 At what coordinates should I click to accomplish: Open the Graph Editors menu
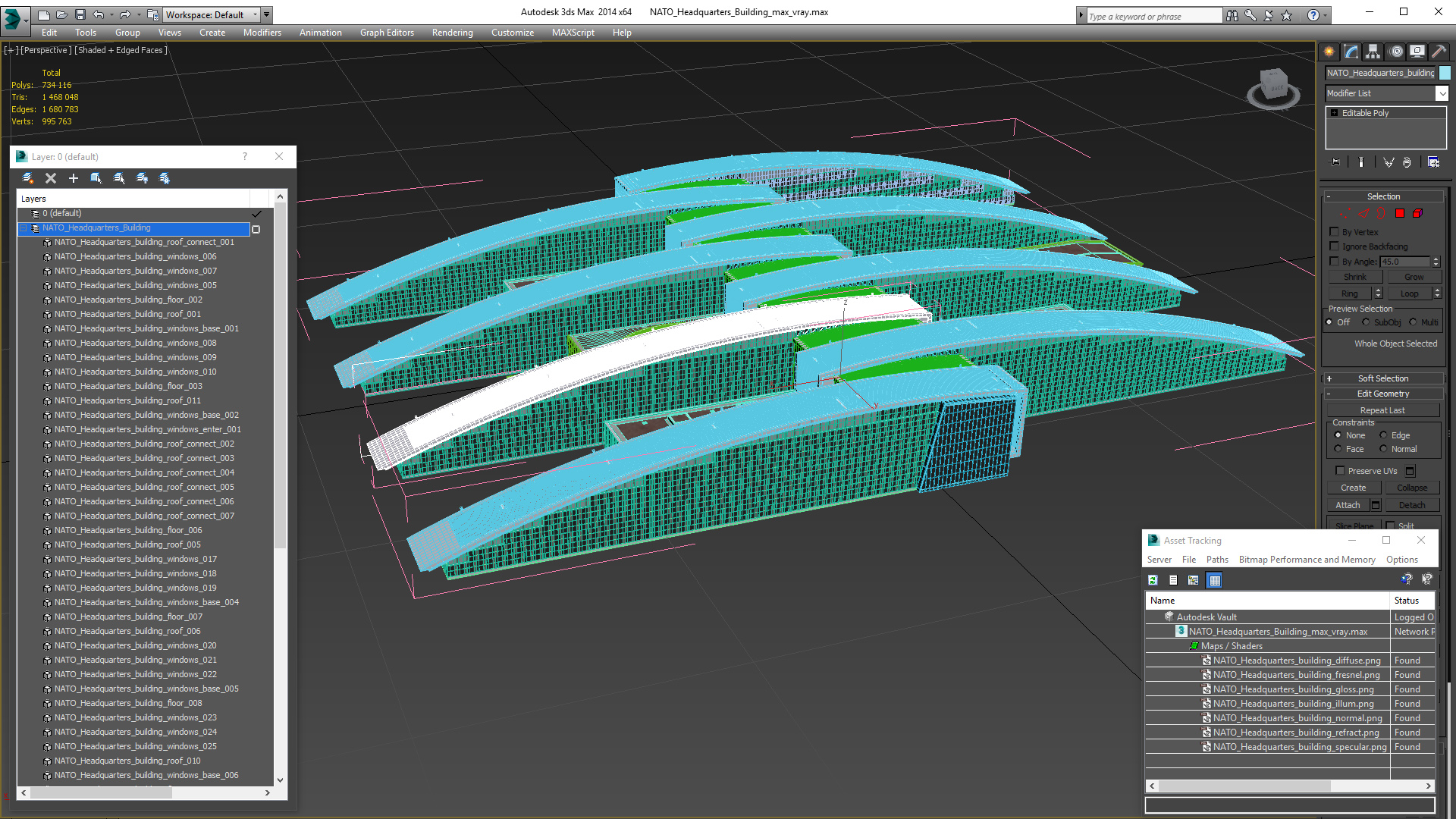[387, 33]
